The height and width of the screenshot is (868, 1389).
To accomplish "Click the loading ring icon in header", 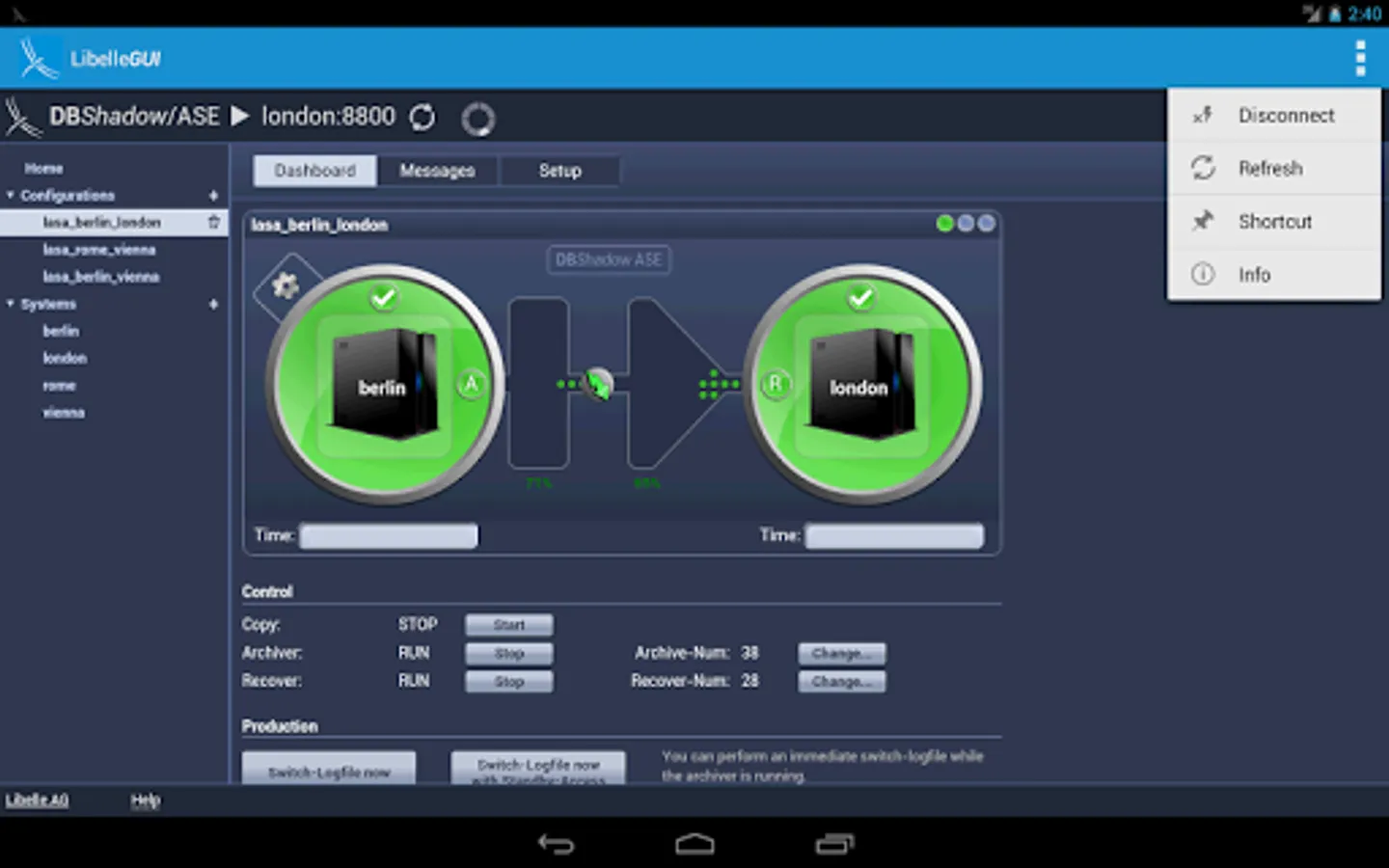I will coord(477,119).
